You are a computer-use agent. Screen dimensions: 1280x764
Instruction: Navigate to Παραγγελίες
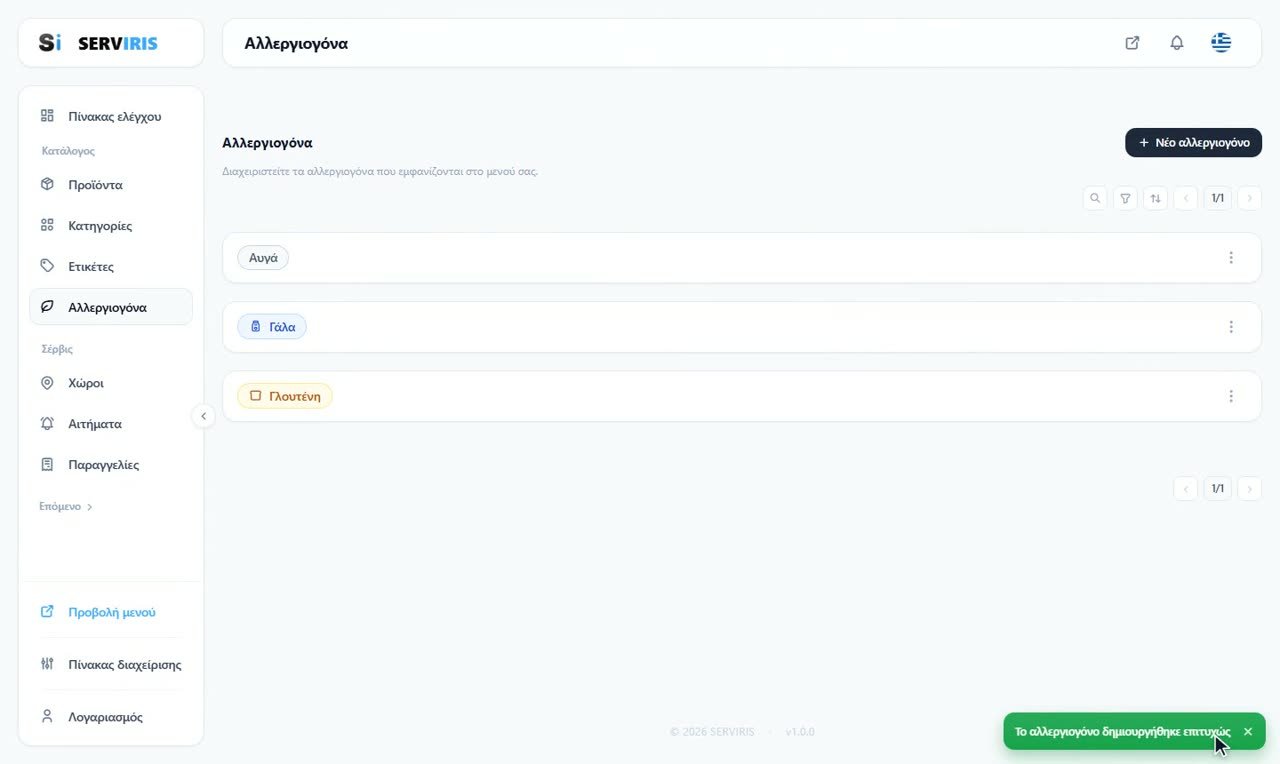(111, 465)
